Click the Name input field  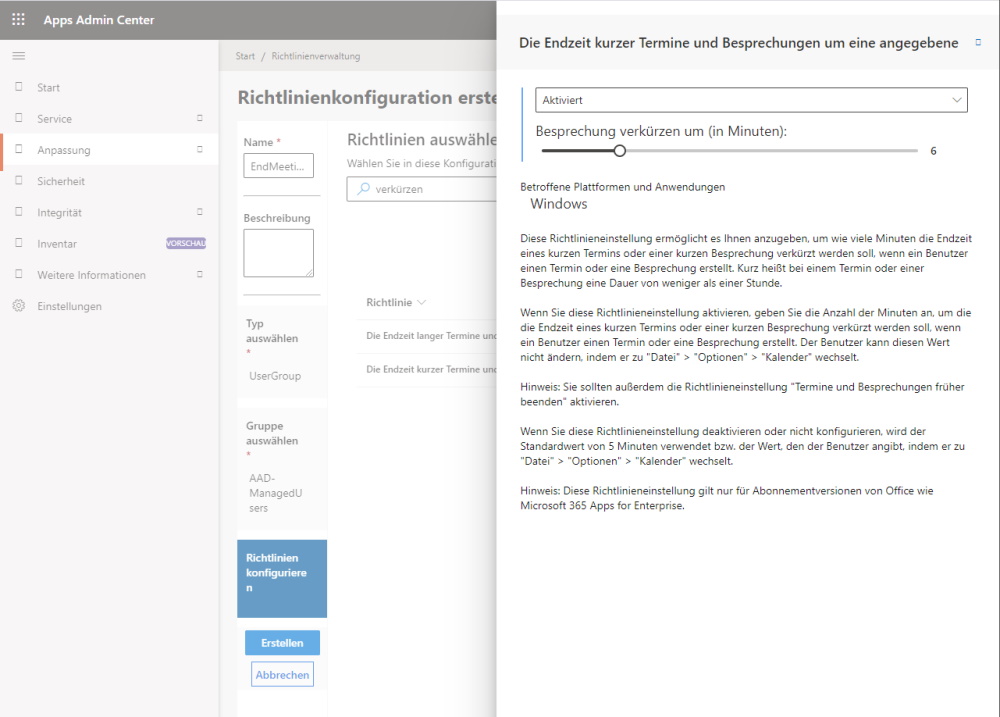(279, 166)
